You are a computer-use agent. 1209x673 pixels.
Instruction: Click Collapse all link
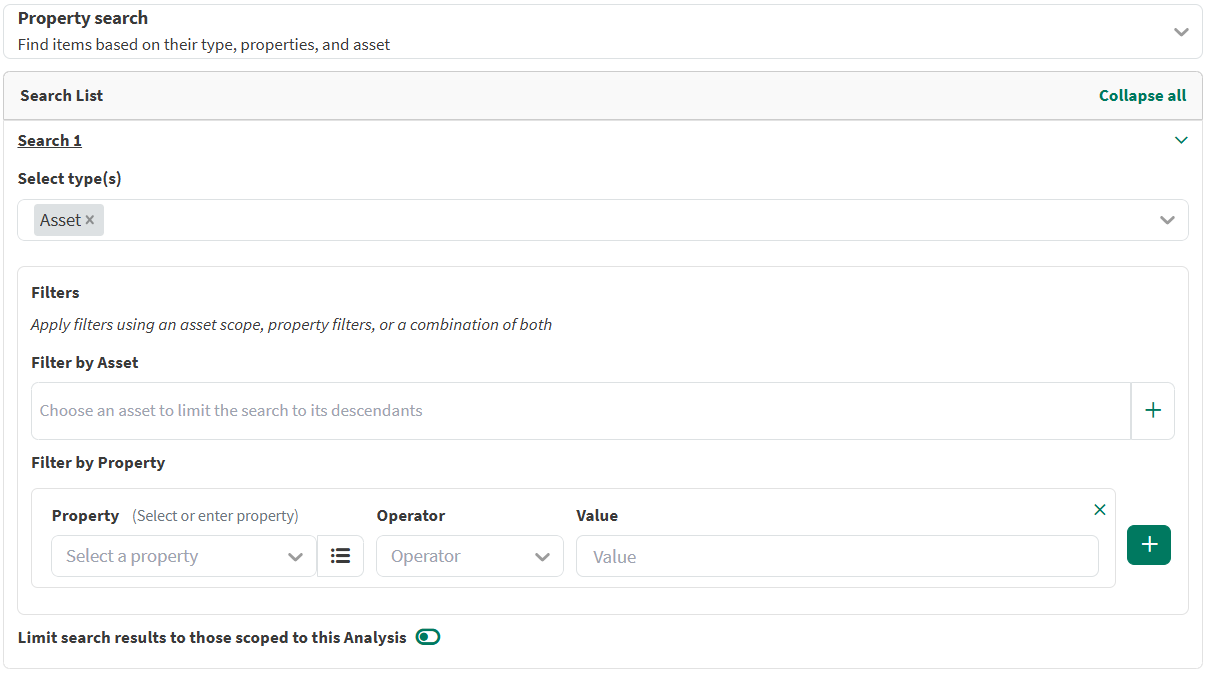point(1142,96)
